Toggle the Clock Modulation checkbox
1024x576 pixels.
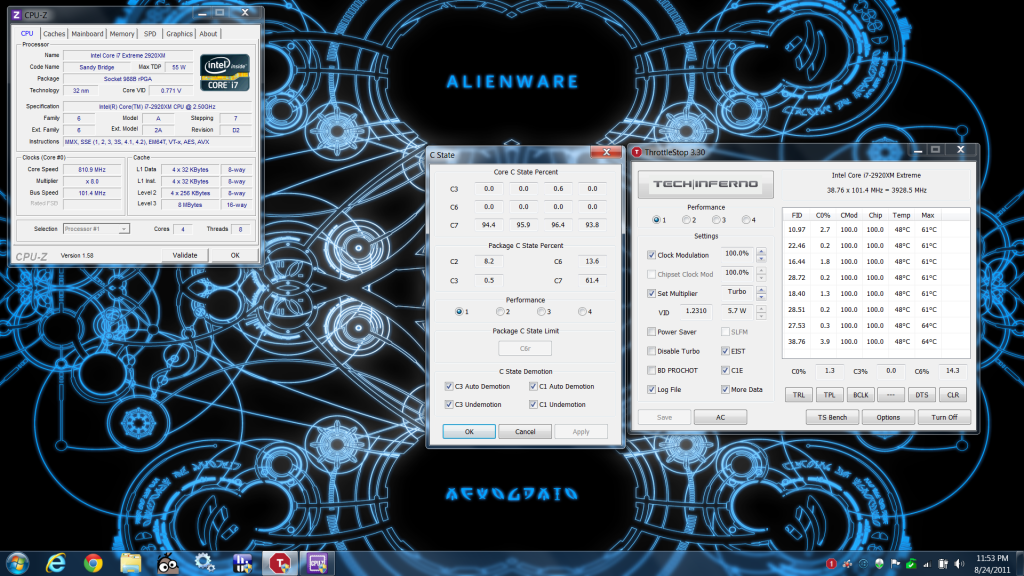point(651,255)
